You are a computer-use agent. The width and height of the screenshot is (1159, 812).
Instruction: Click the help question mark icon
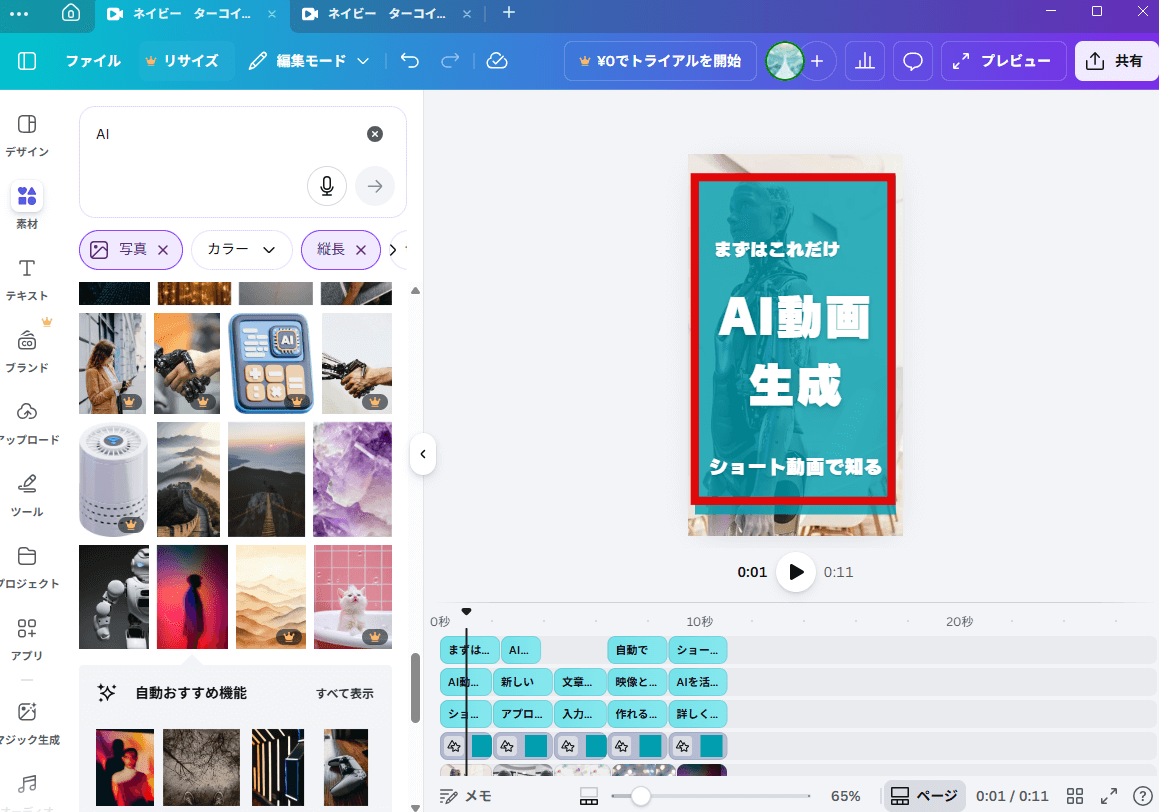(x=1143, y=796)
